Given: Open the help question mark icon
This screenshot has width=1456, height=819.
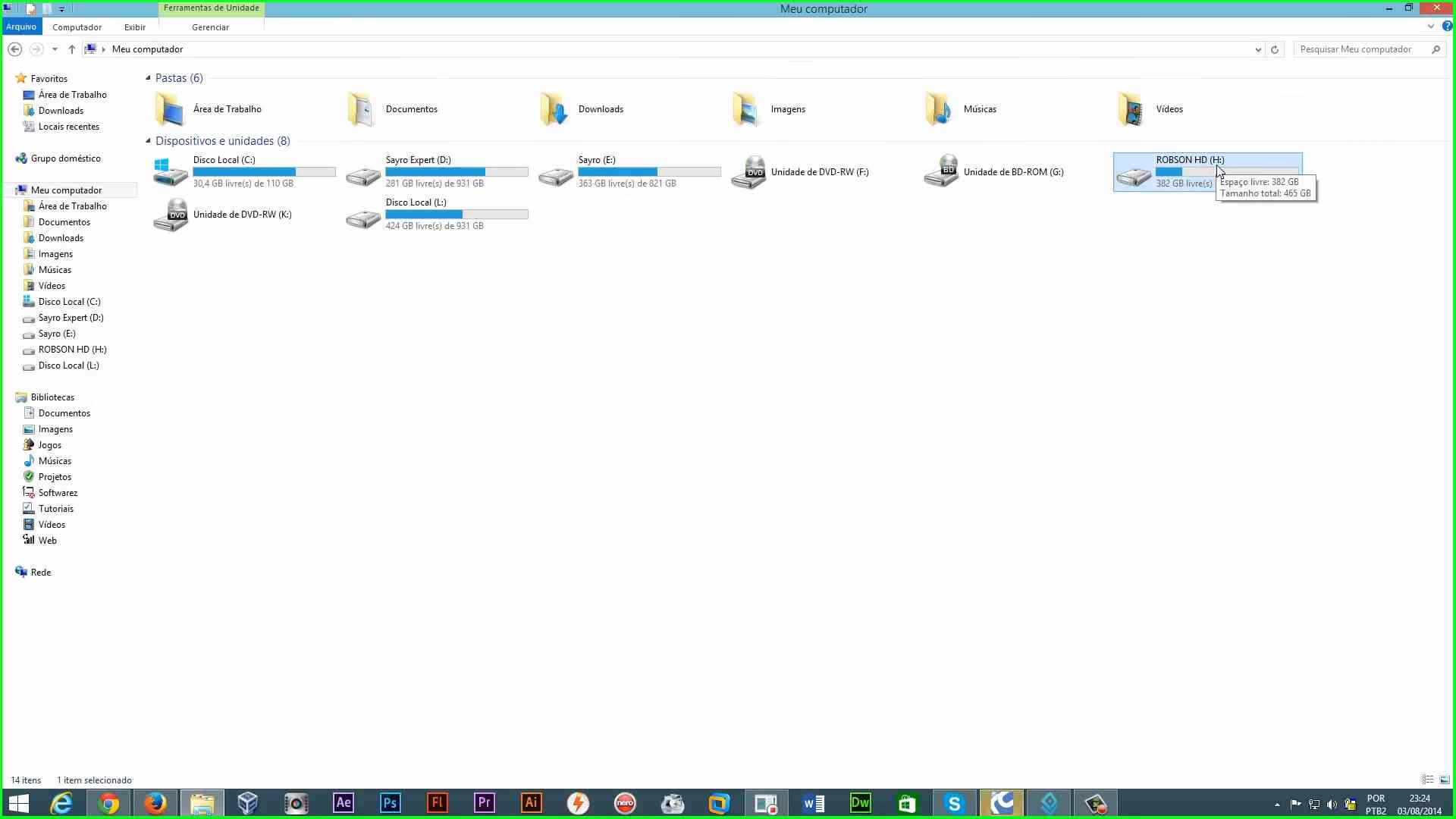Looking at the screenshot, I should (1446, 27).
